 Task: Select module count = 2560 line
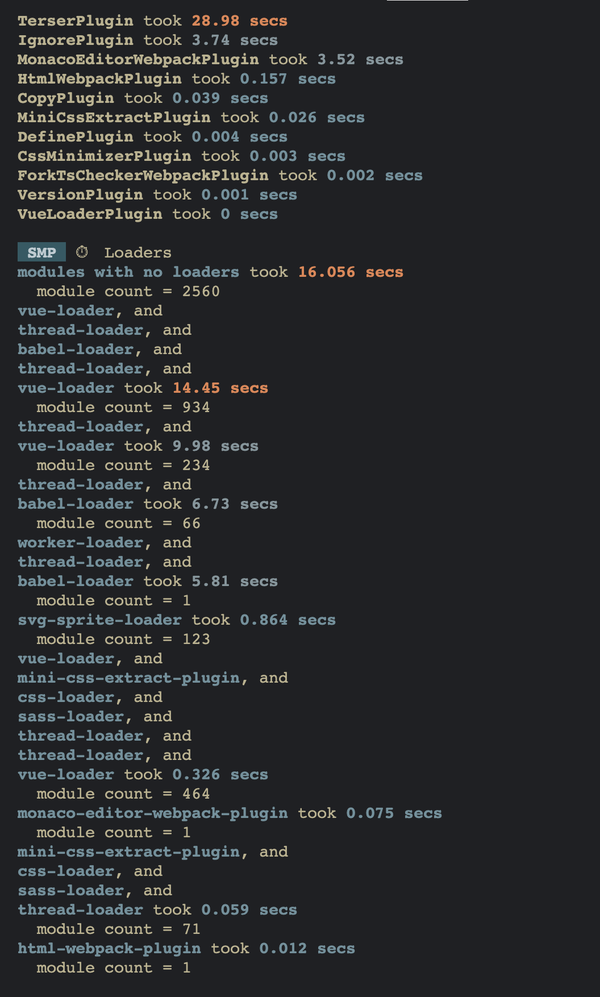tap(128, 292)
